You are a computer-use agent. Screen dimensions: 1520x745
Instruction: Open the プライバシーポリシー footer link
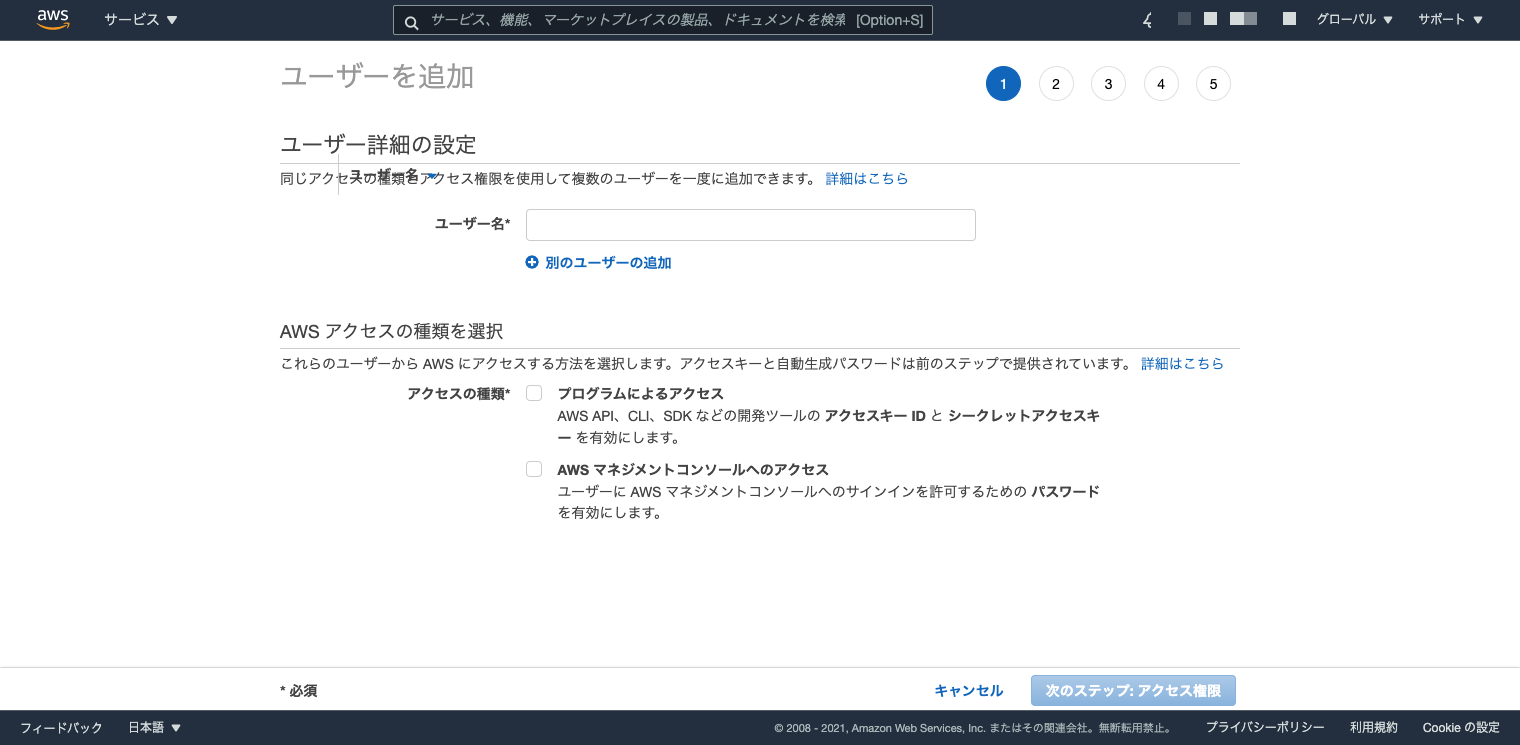click(x=1265, y=728)
